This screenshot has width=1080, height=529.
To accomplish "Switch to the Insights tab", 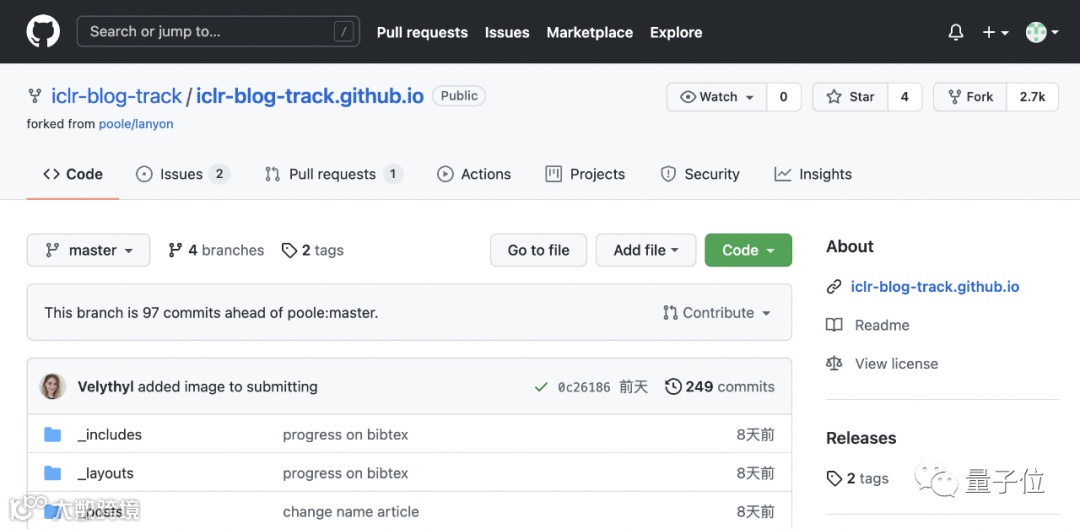I will pyautogui.click(x=813, y=174).
